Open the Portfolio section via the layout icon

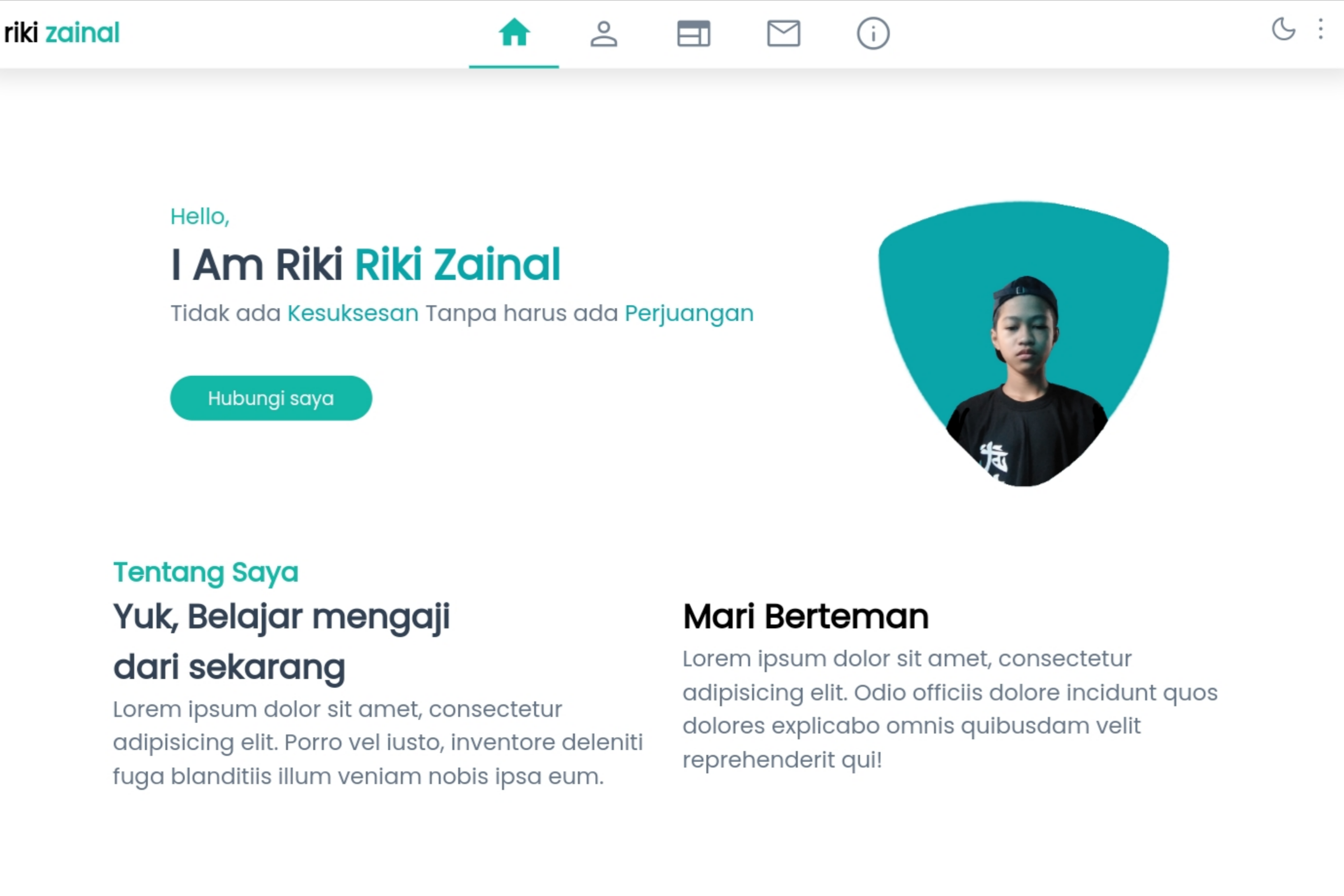[694, 33]
